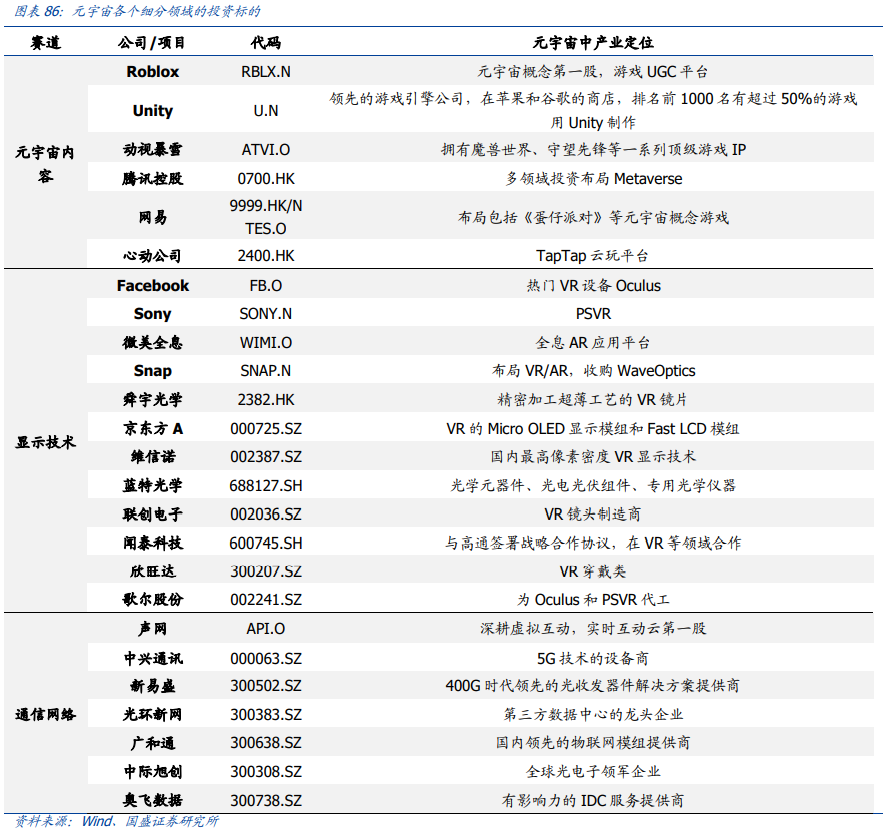Select code 600745.SH
This screenshot has width=887, height=833.
[266, 543]
